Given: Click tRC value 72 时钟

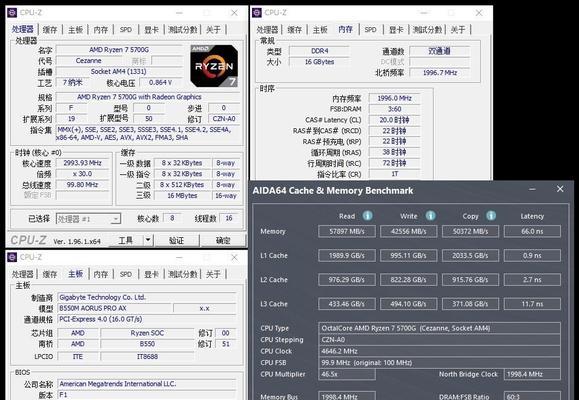Looking at the screenshot, I should [394, 163].
